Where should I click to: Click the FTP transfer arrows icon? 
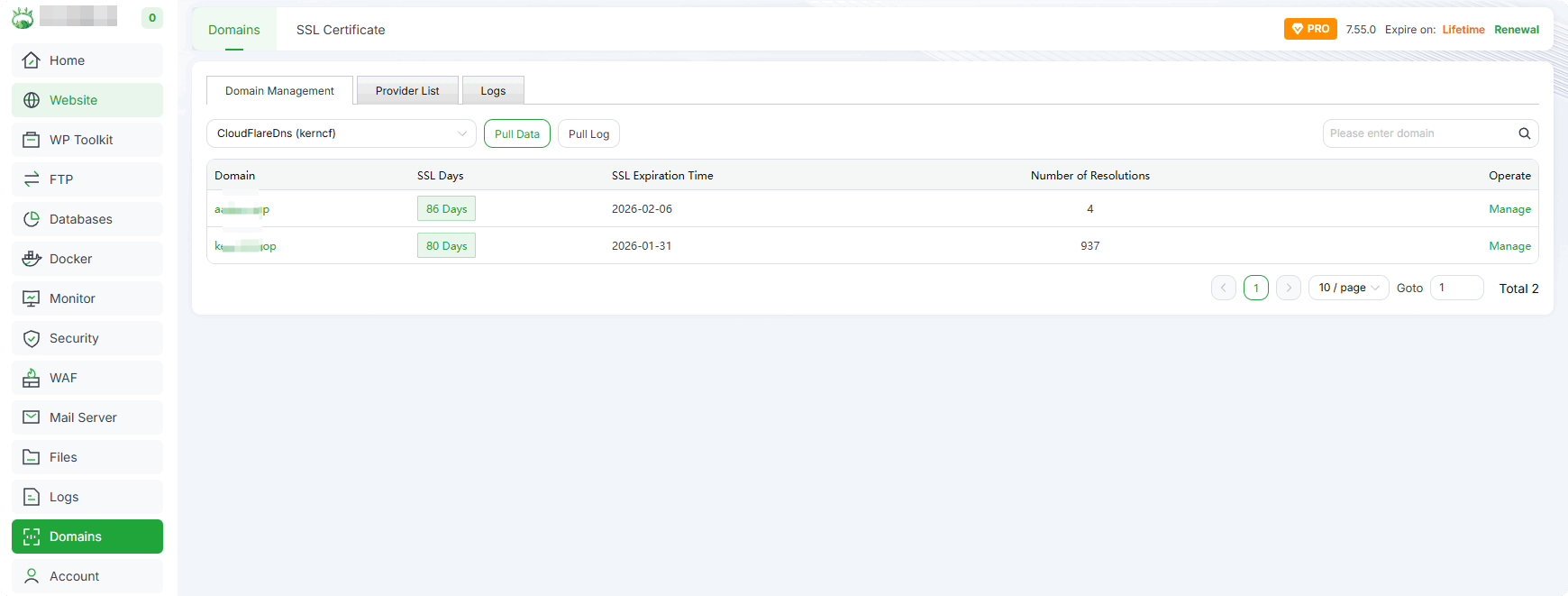coord(32,179)
